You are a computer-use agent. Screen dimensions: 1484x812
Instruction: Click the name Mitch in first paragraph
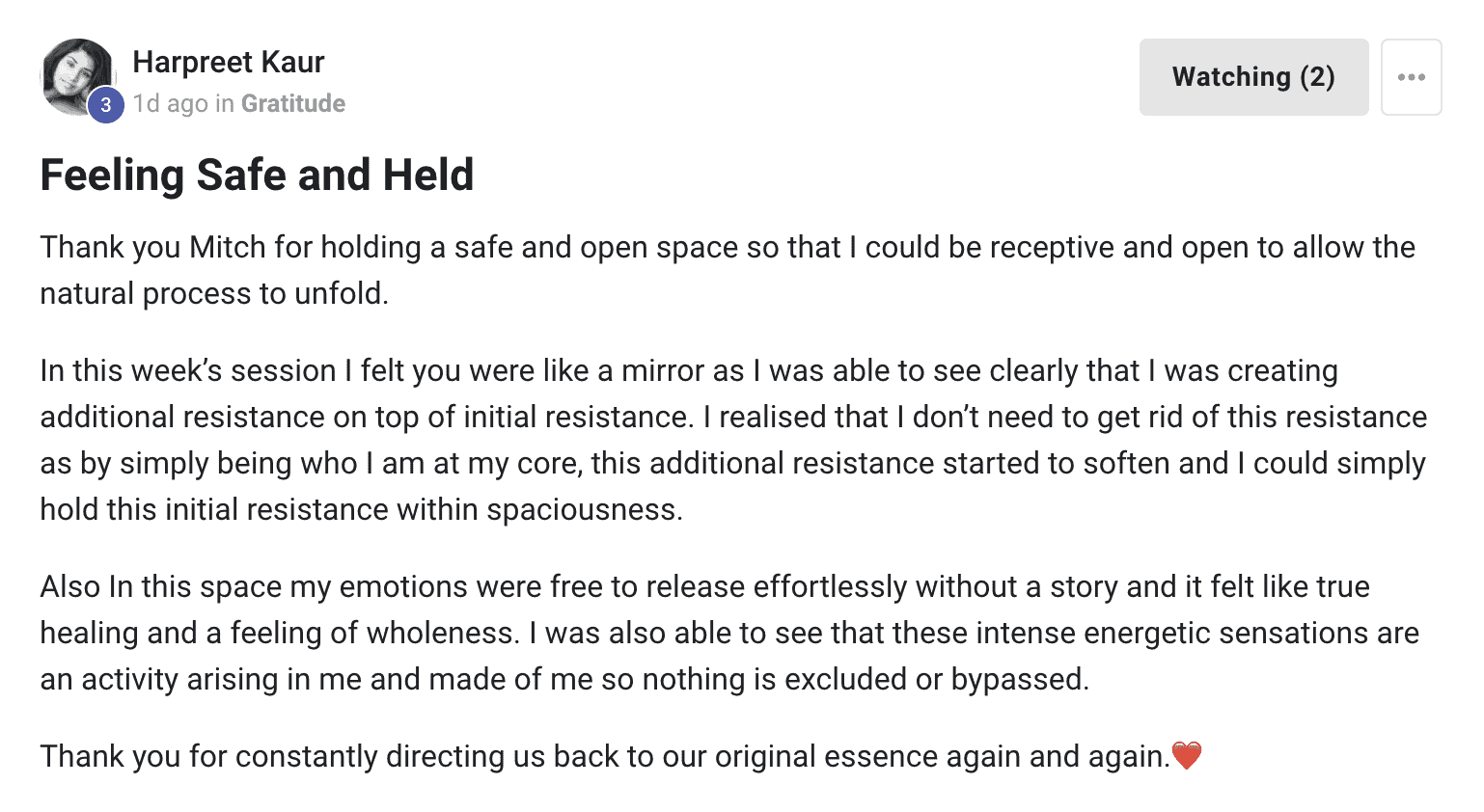[x=228, y=247]
